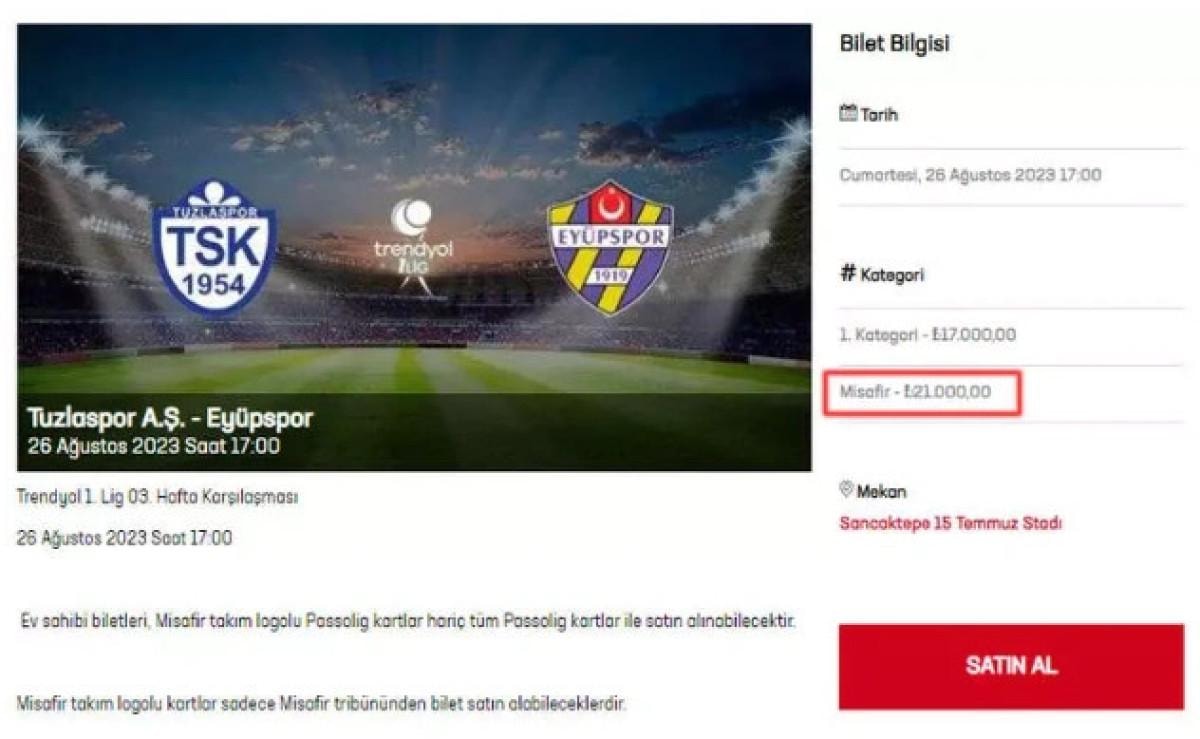Click the hash icon beside Kategori

pos(848,274)
